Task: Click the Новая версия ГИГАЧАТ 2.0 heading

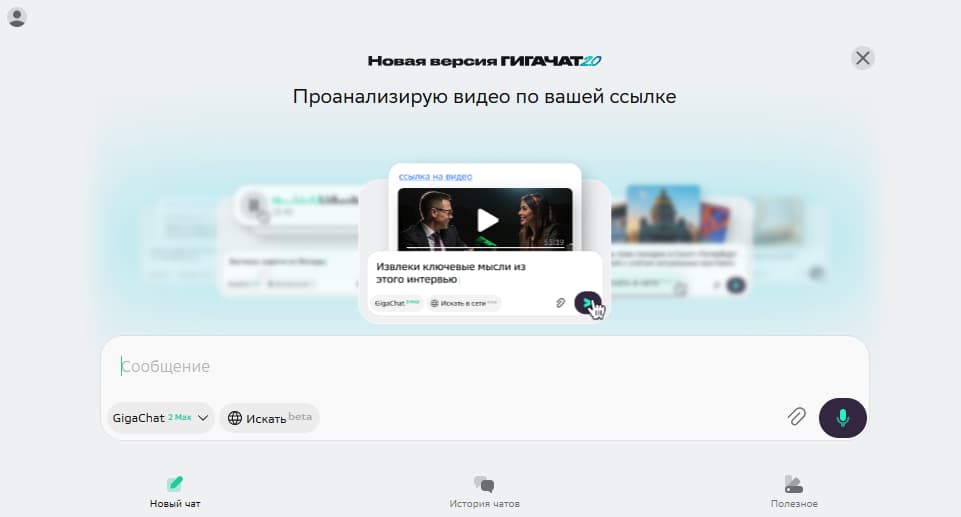Action: (x=484, y=61)
